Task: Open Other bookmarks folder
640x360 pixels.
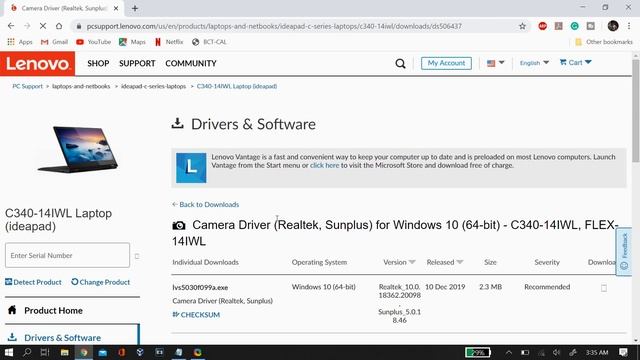Action: (x=604, y=42)
